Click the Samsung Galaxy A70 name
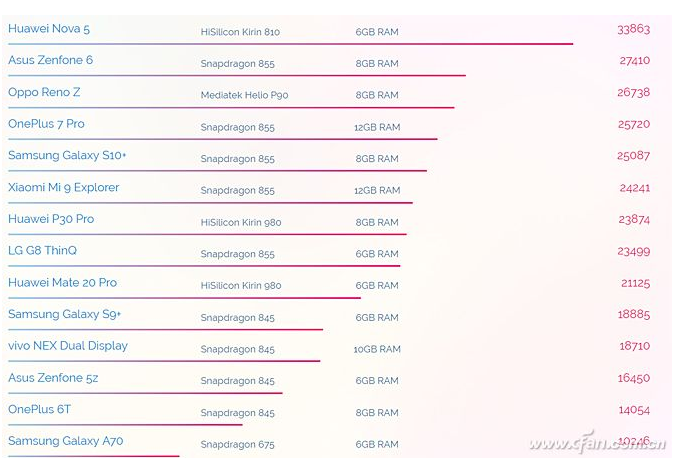Viewport: 683px width, 458px height. (x=66, y=441)
